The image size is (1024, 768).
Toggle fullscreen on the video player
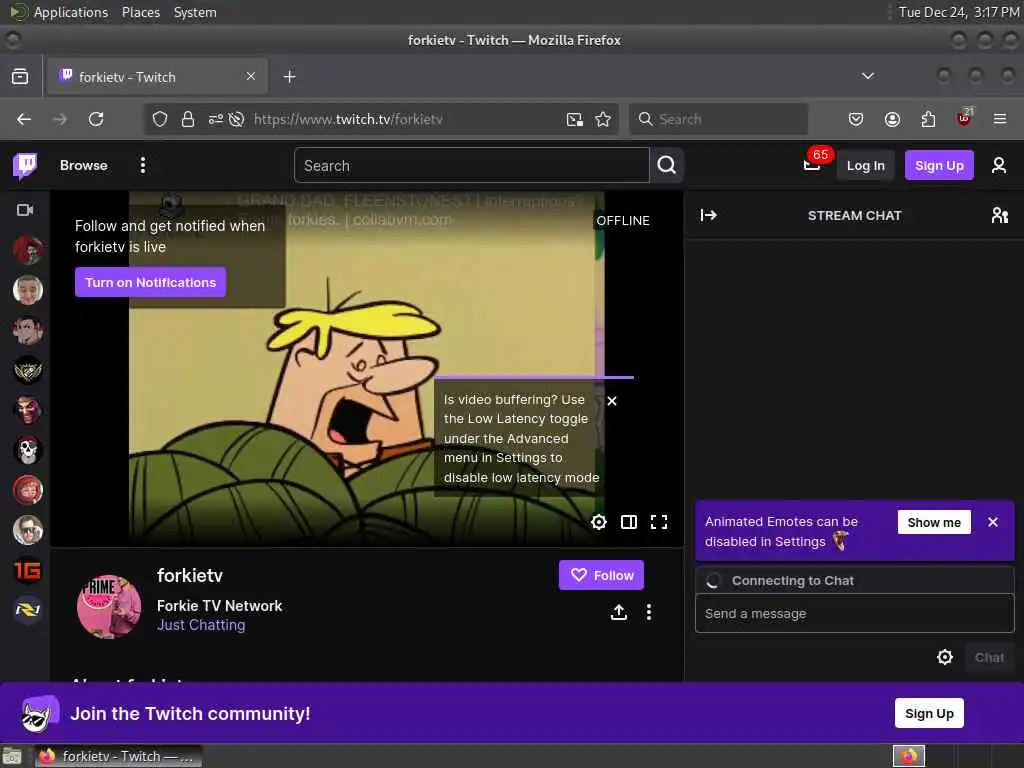[659, 522]
